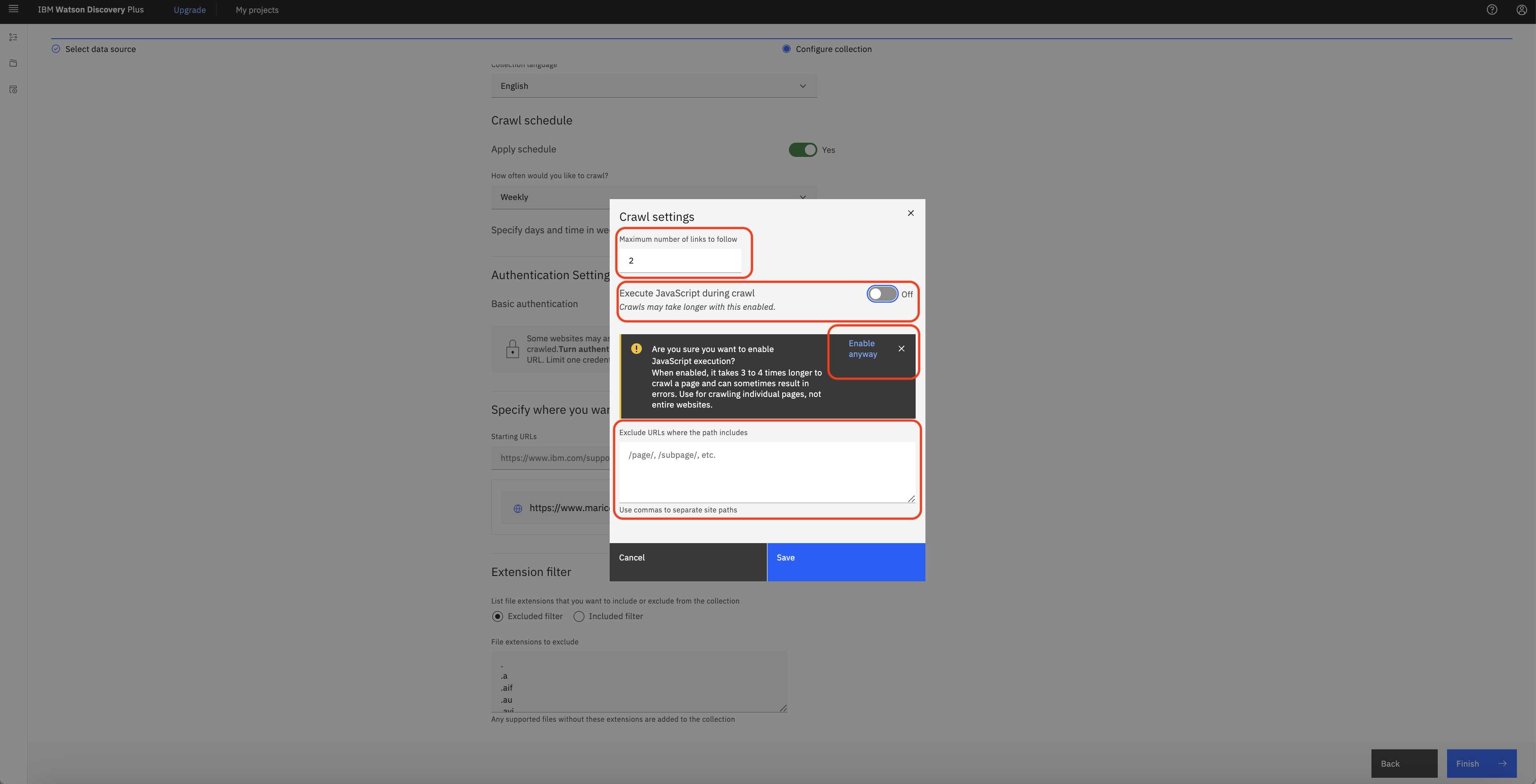Open the sidebar folder icon
1536x784 pixels.
pos(13,63)
